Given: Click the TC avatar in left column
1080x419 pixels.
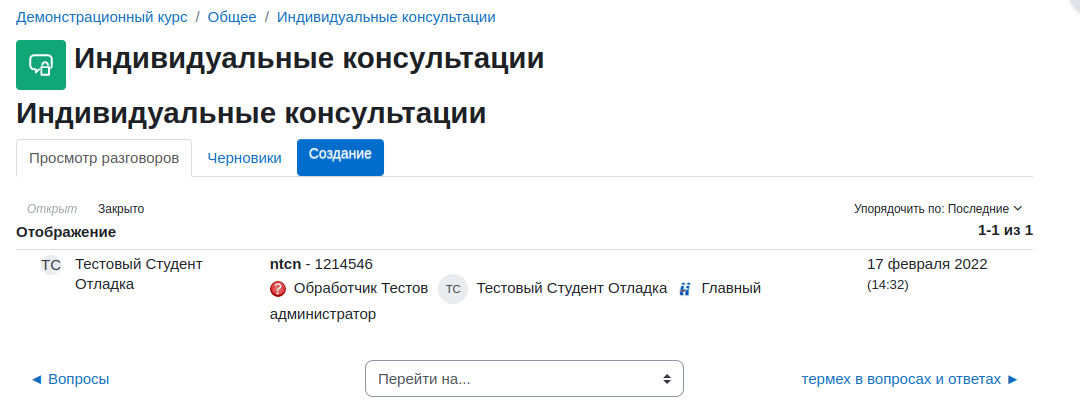Looking at the screenshot, I should pos(51,265).
